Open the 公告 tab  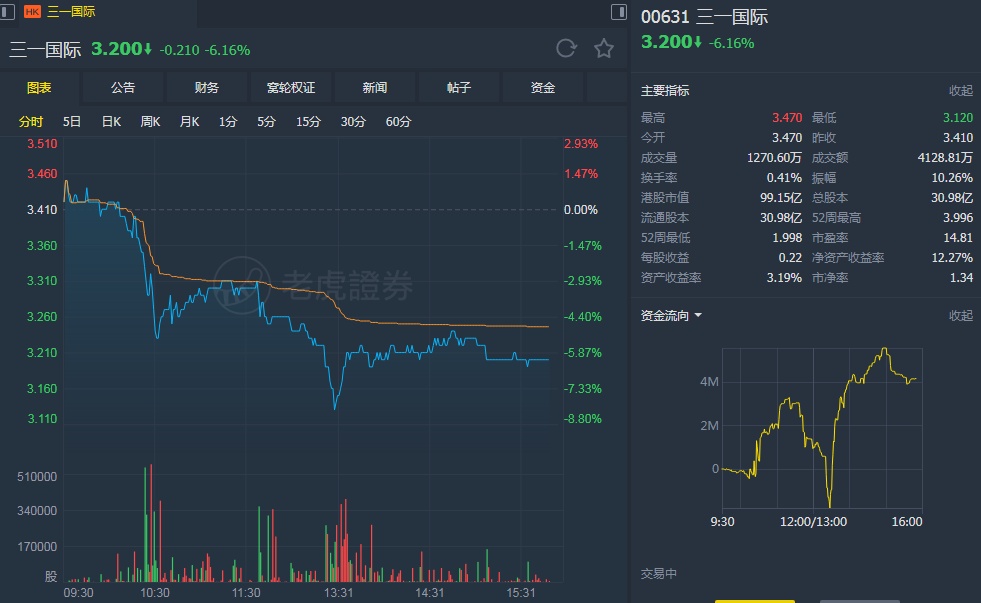point(123,88)
